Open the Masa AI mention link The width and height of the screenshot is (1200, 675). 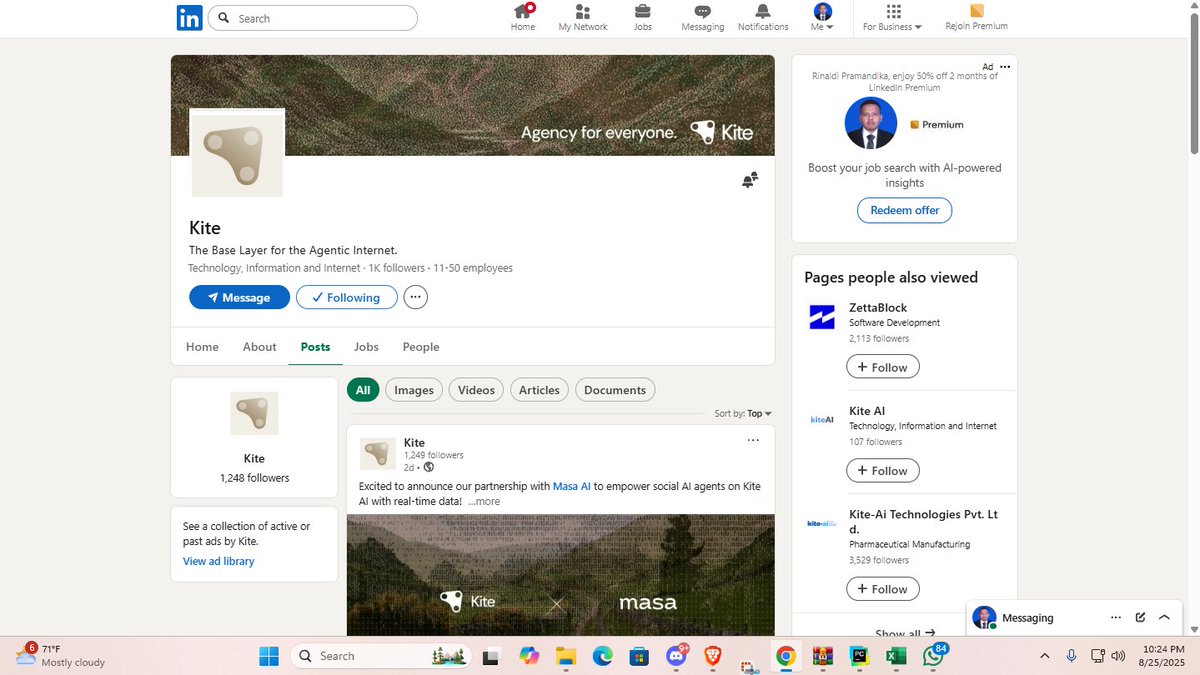tap(572, 486)
